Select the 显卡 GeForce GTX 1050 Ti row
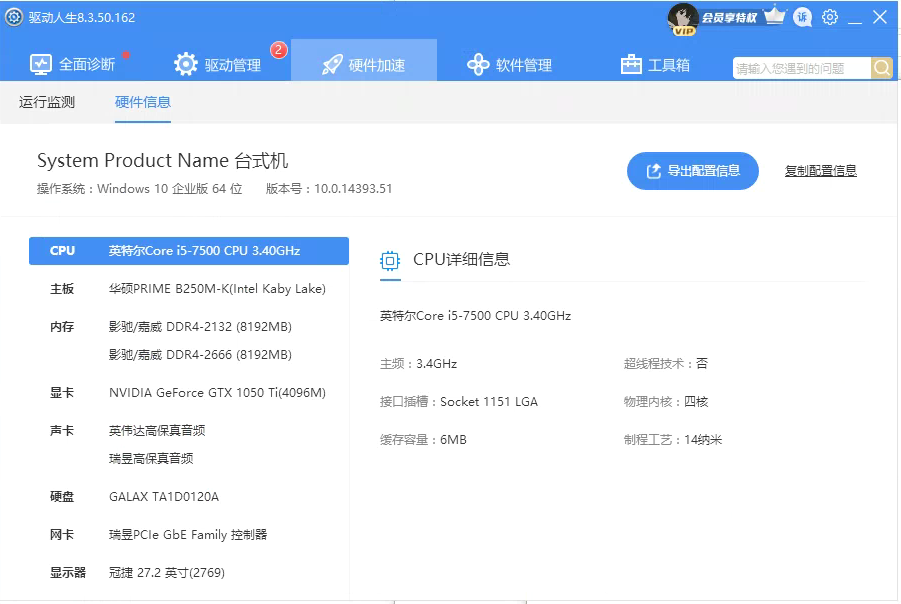This screenshot has width=901, height=604. click(x=189, y=393)
